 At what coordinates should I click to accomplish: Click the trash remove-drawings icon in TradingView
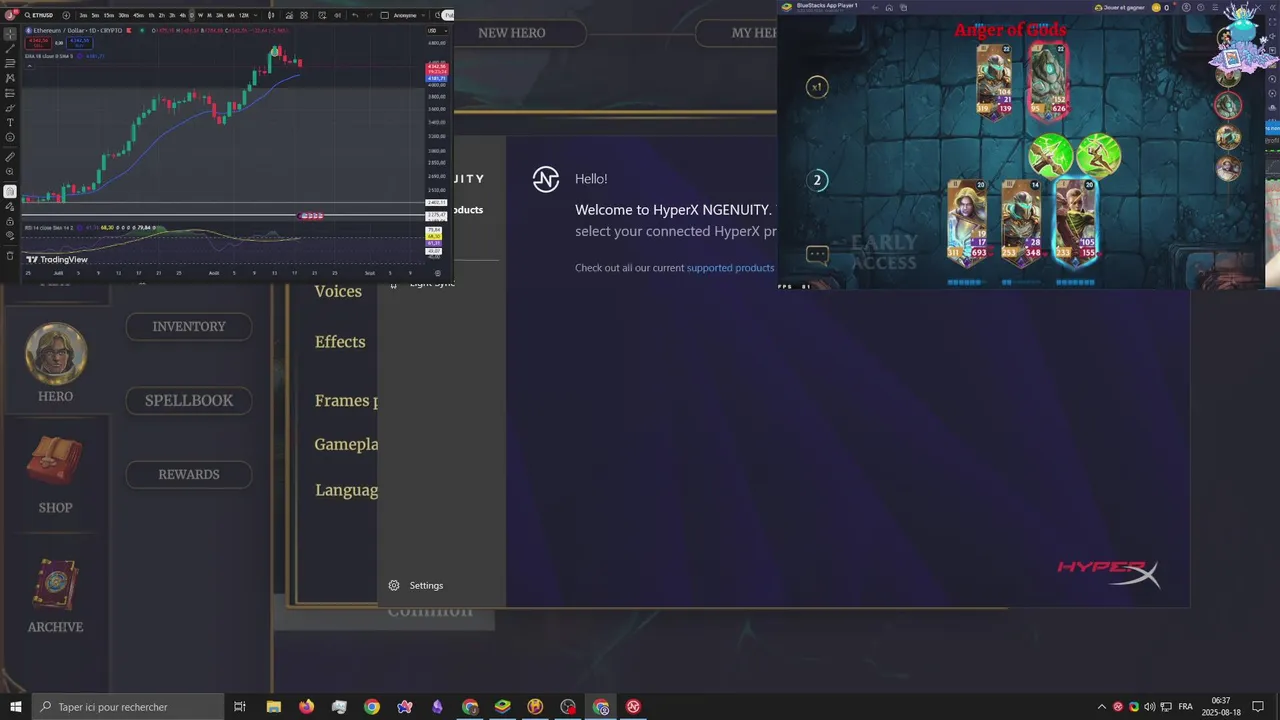(10, 256)
